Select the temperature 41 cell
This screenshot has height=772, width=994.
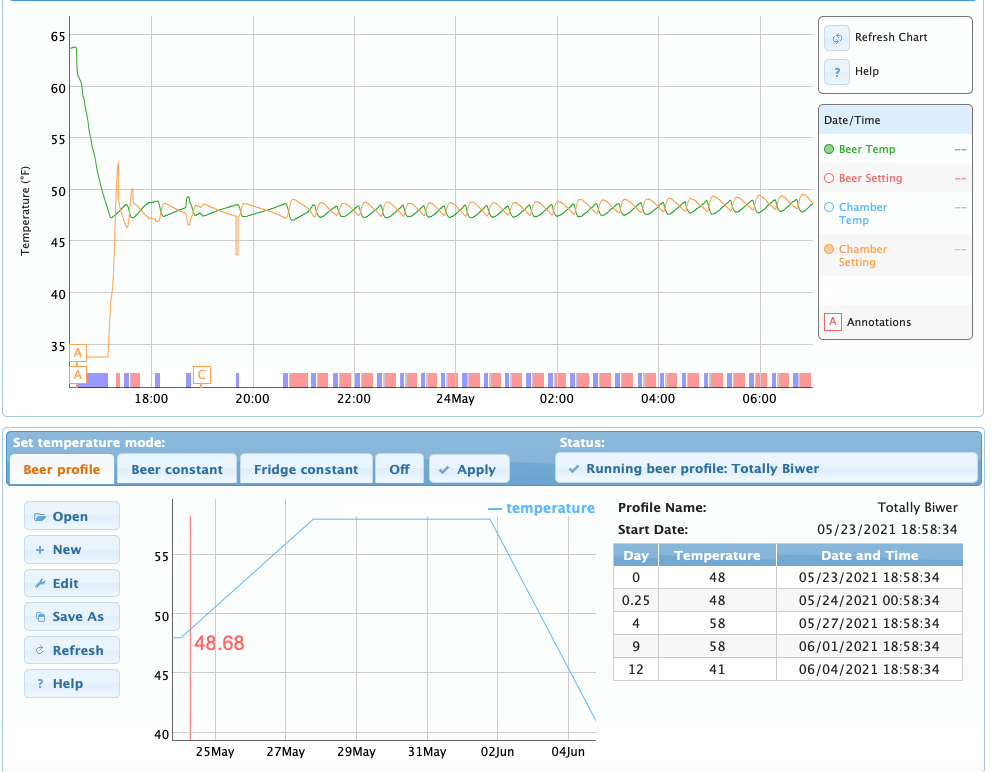point(717,669)
